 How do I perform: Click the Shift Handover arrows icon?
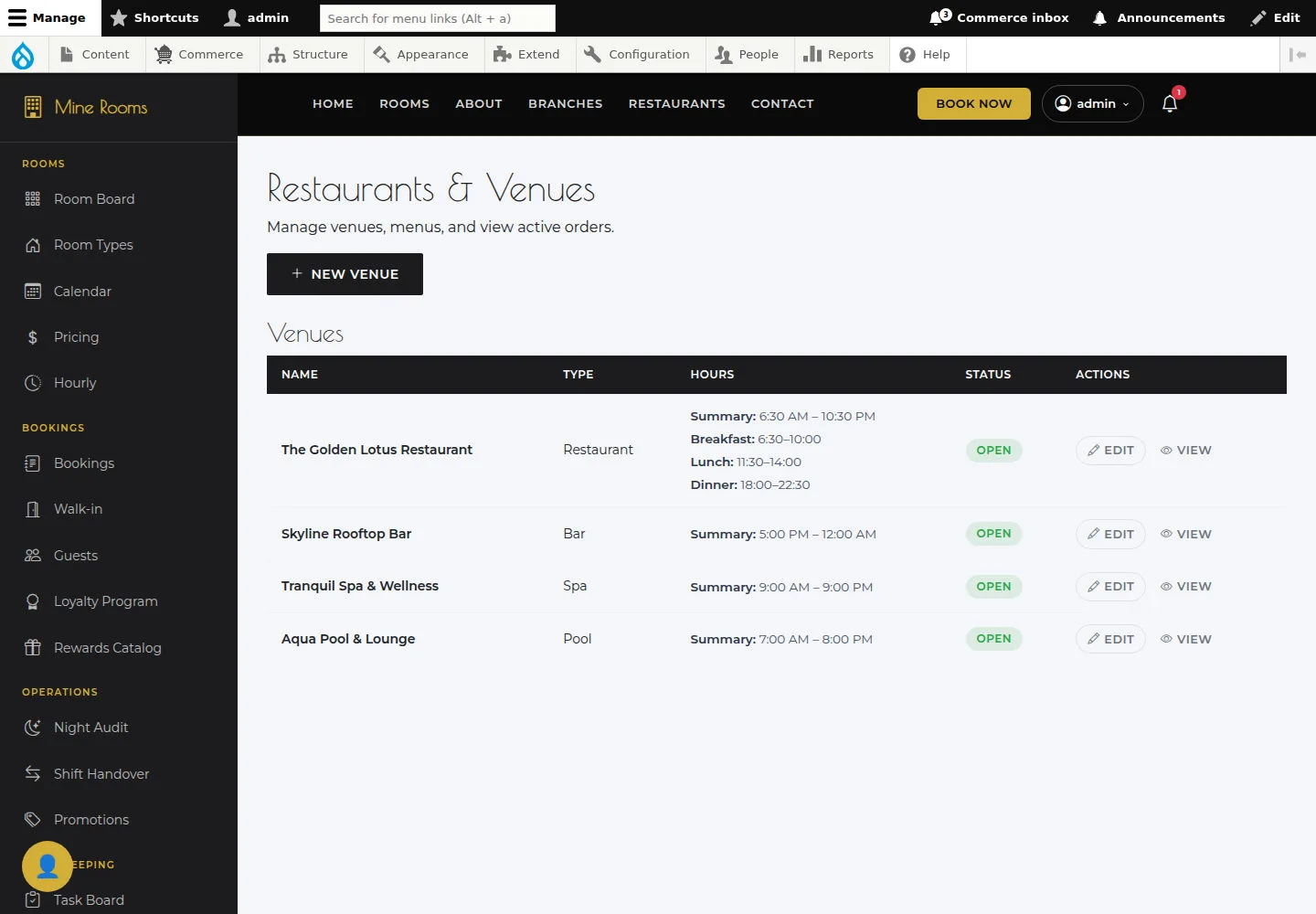click(33, 774)
